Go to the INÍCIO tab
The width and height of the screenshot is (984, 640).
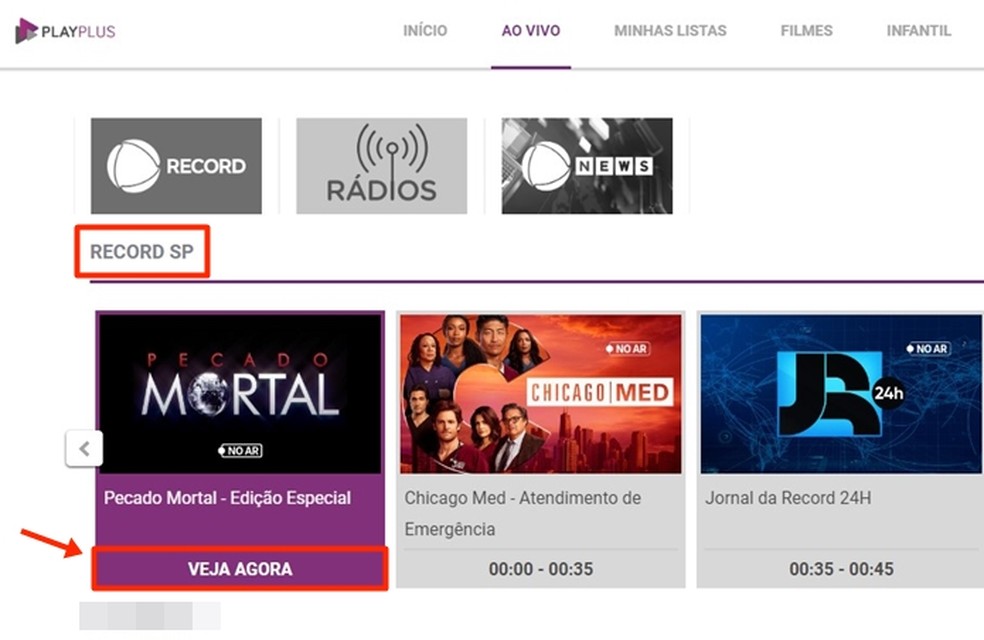(425, 31)
